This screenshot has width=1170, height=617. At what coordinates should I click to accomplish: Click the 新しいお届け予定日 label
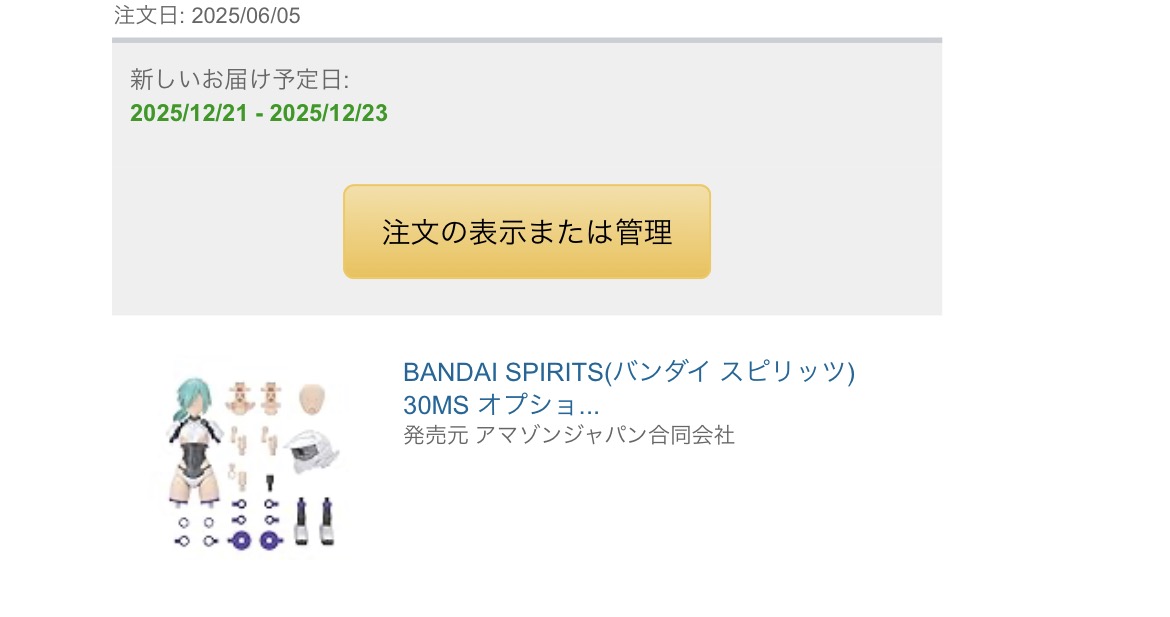tap(239, 80)
